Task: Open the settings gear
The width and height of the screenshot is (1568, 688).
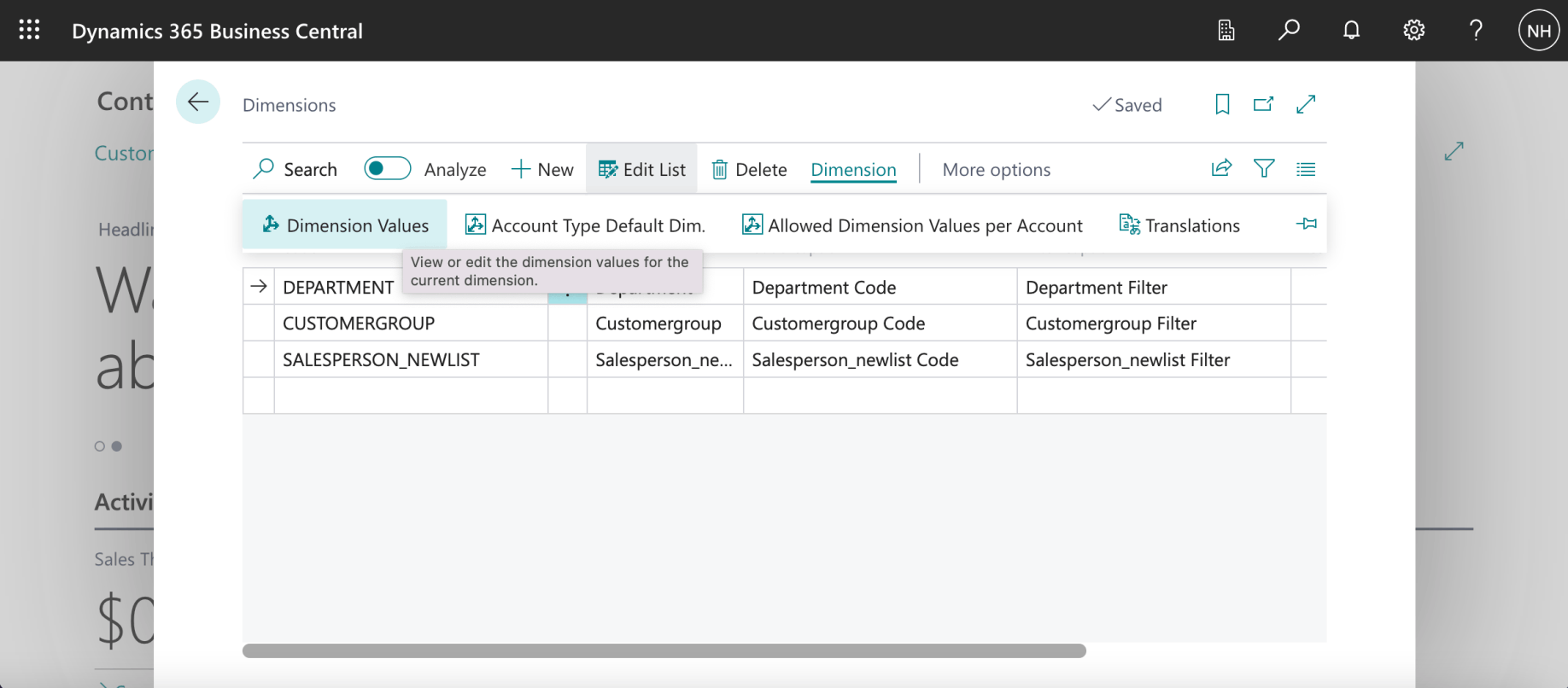Action: pos(1413,31)
